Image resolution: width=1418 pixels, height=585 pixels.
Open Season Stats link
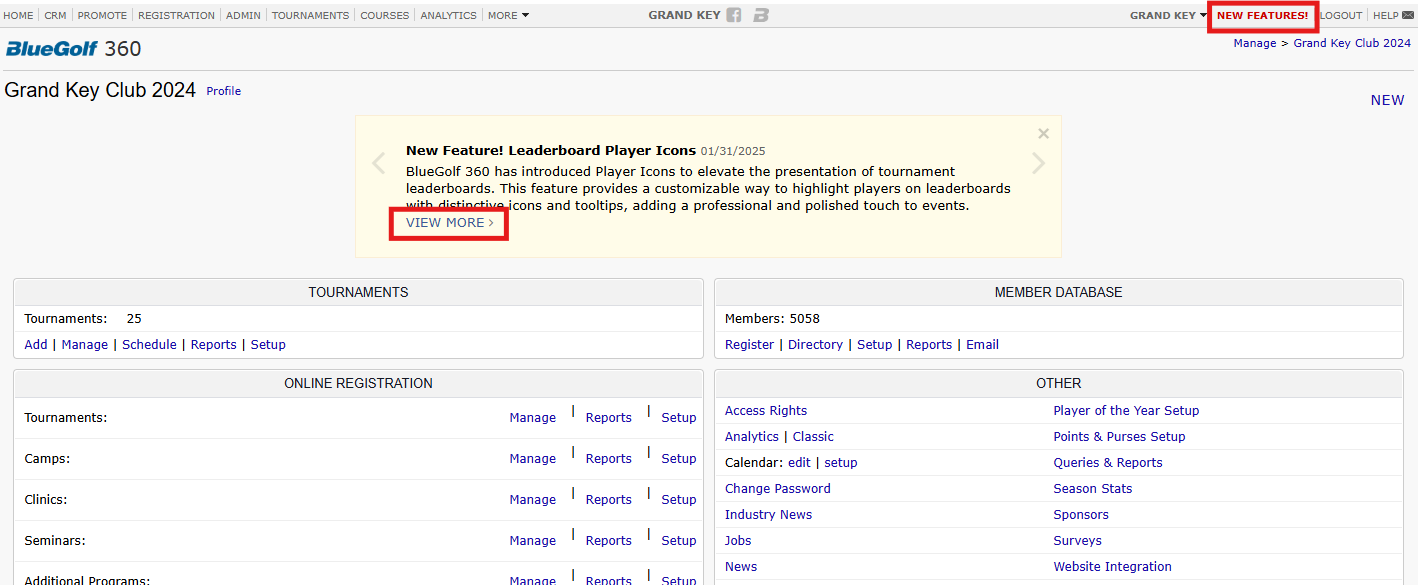[x=1093, y=489]
